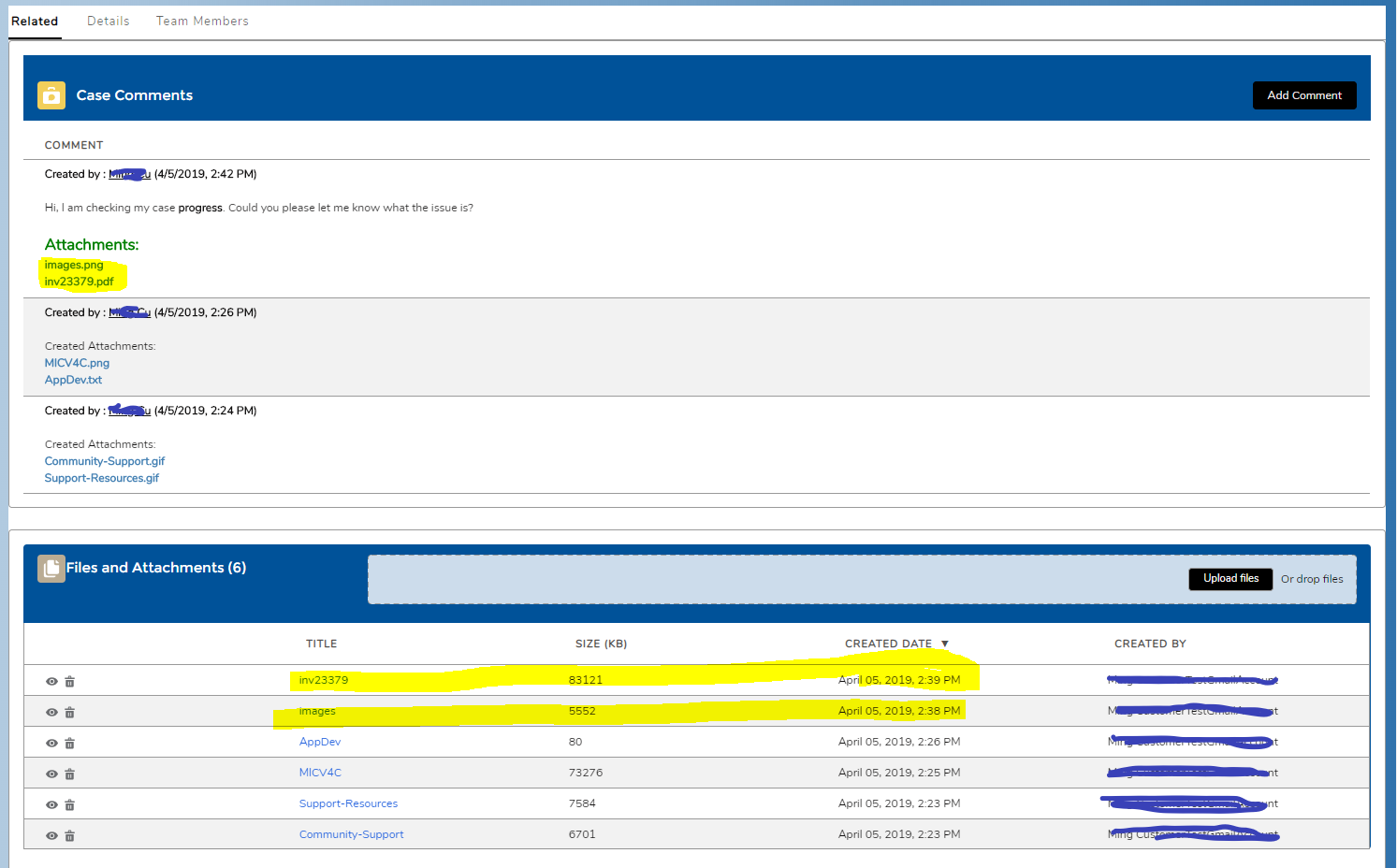Preview the Support-Resources file with eye icon
Viewport: 1397px width, 868px height.
coord(52,805)
